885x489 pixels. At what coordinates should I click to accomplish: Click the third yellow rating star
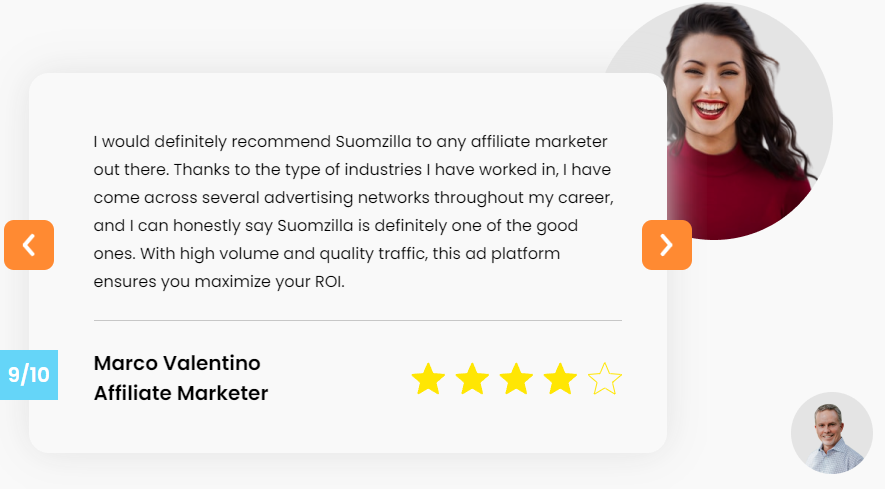pos(516,379)
